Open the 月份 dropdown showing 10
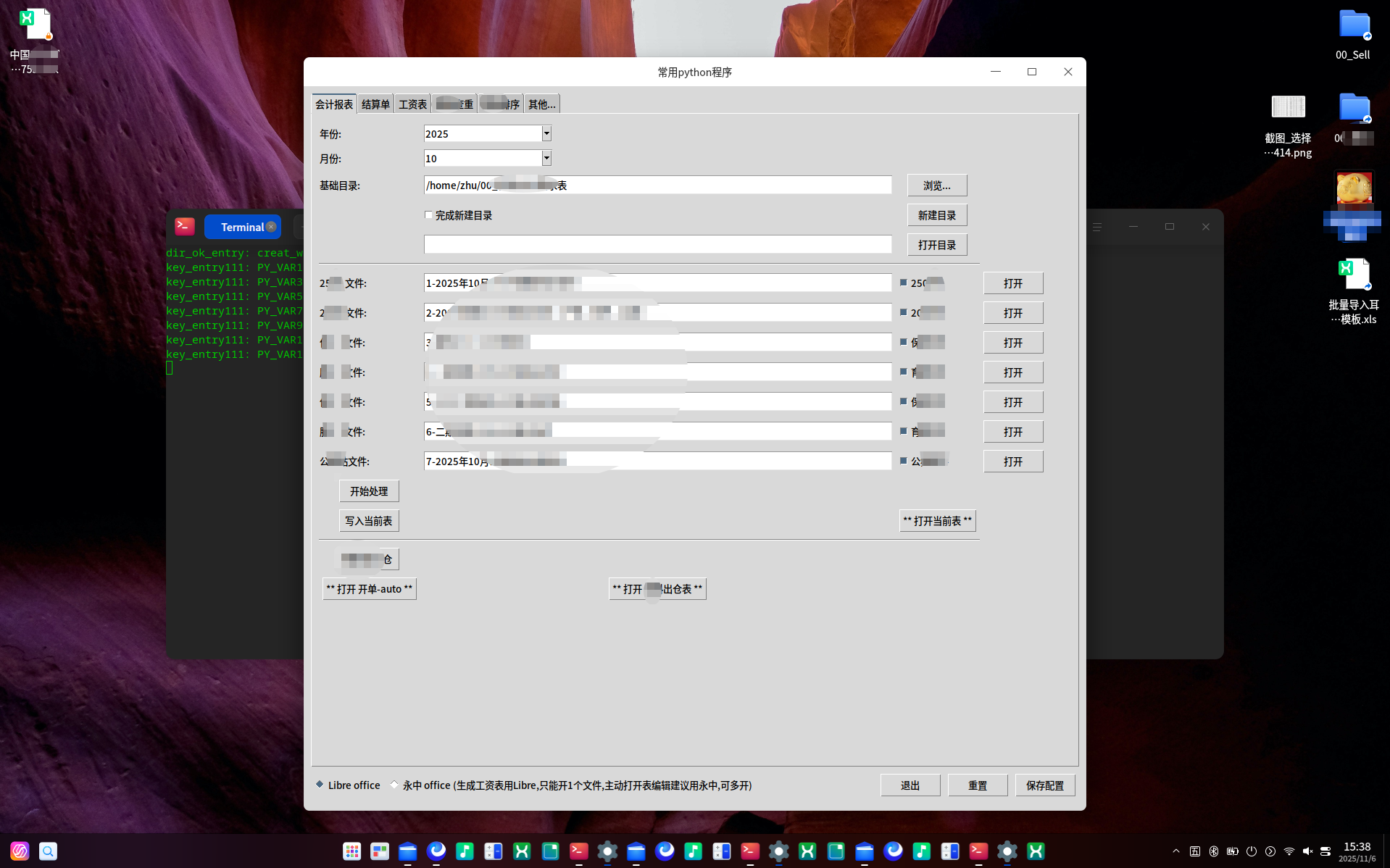This screenshot has width=1390, height=868. [546, 158]
